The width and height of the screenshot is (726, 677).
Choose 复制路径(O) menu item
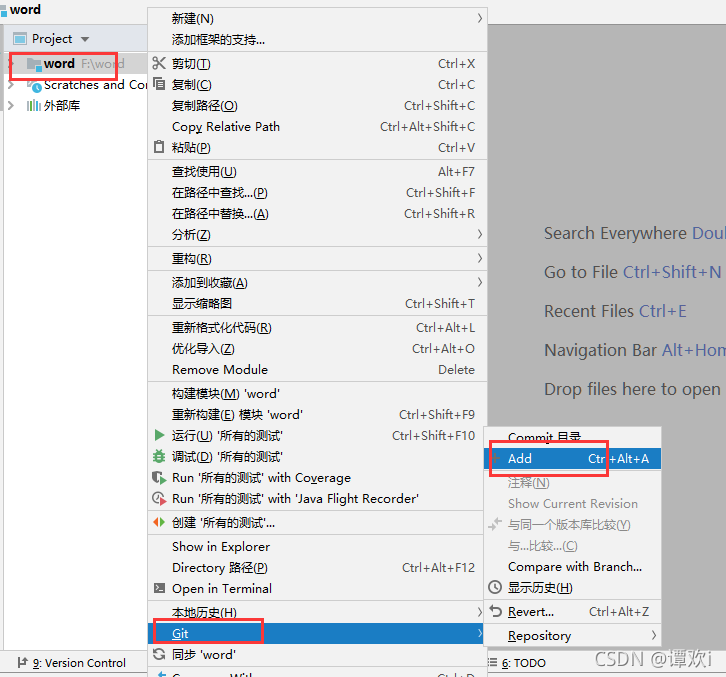pyautogui.click(x=317, y=106)
